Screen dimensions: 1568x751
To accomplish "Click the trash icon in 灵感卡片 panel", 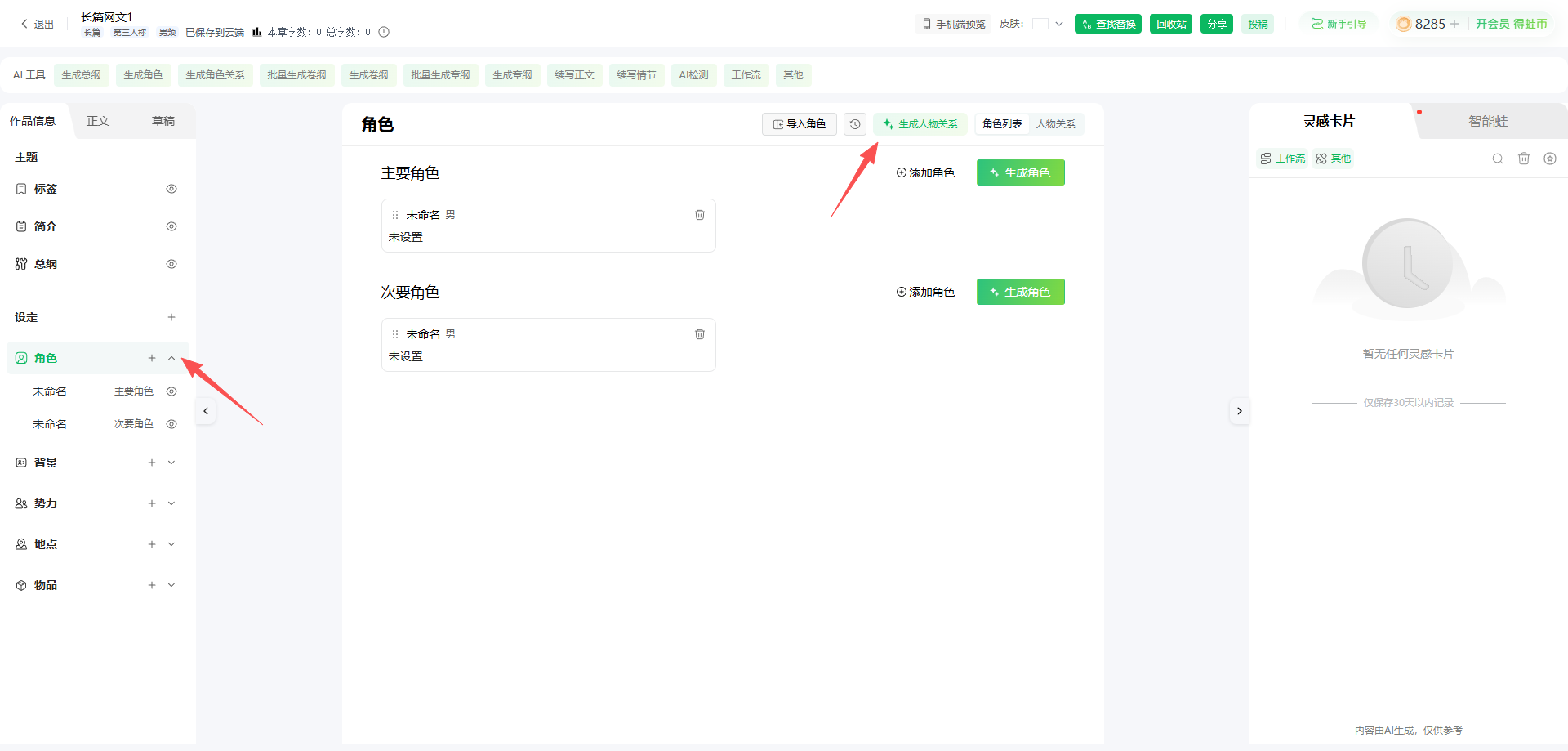I will pyautogui.click(x=1524, y=159).
